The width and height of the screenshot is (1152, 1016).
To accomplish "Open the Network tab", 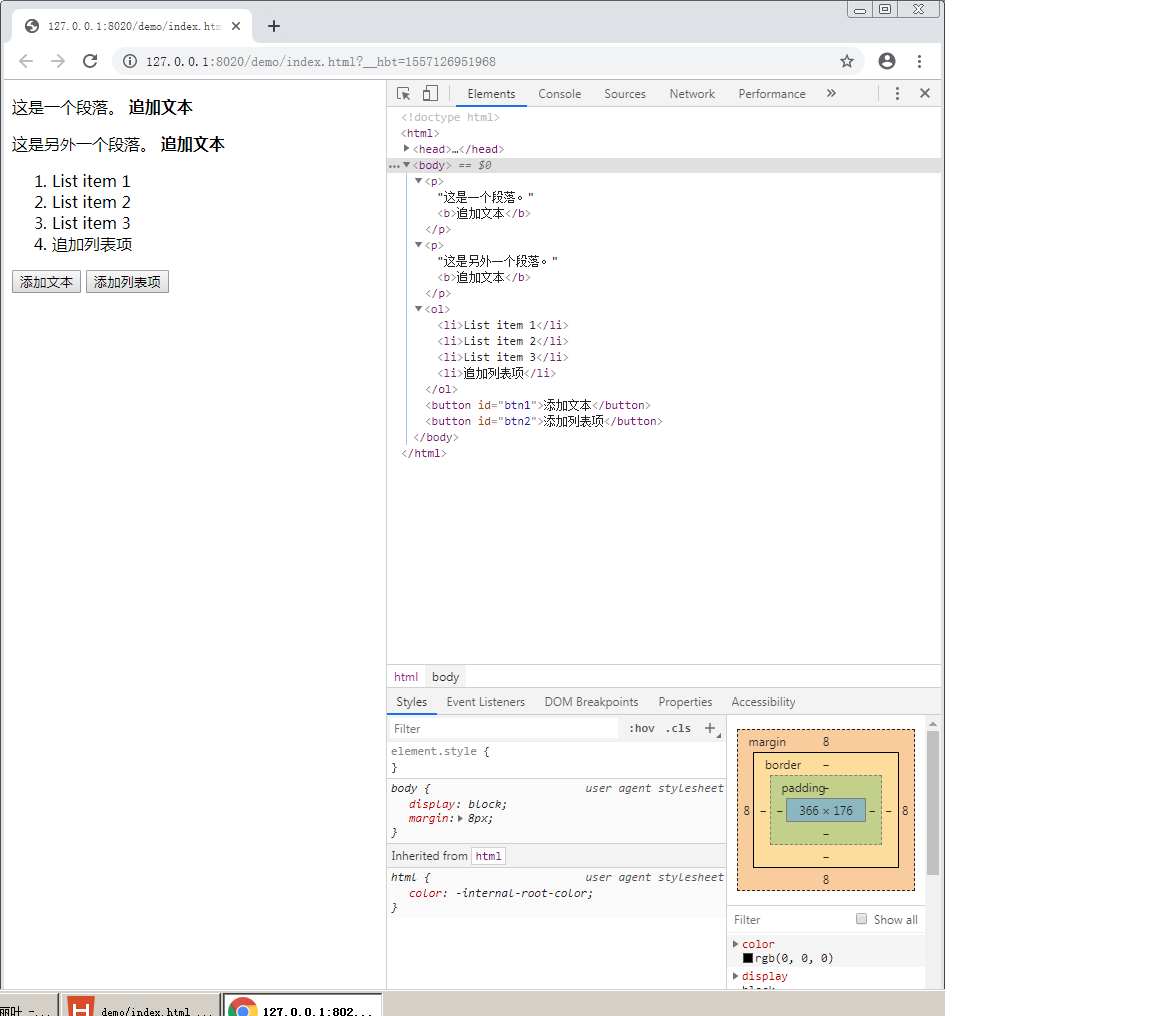I will pos(691,94).
